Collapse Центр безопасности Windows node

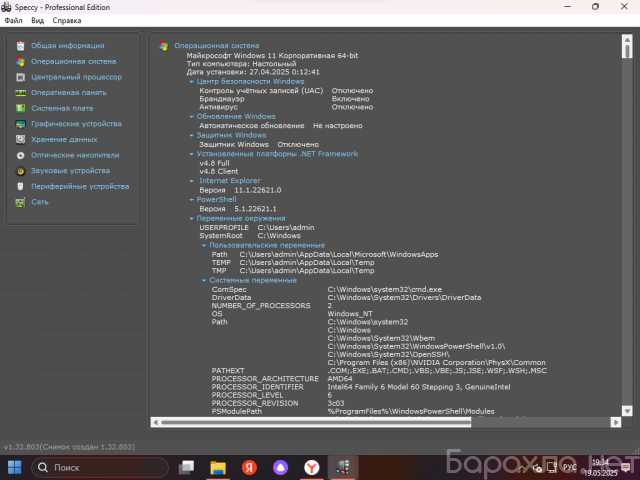click(x=191, y=82)
